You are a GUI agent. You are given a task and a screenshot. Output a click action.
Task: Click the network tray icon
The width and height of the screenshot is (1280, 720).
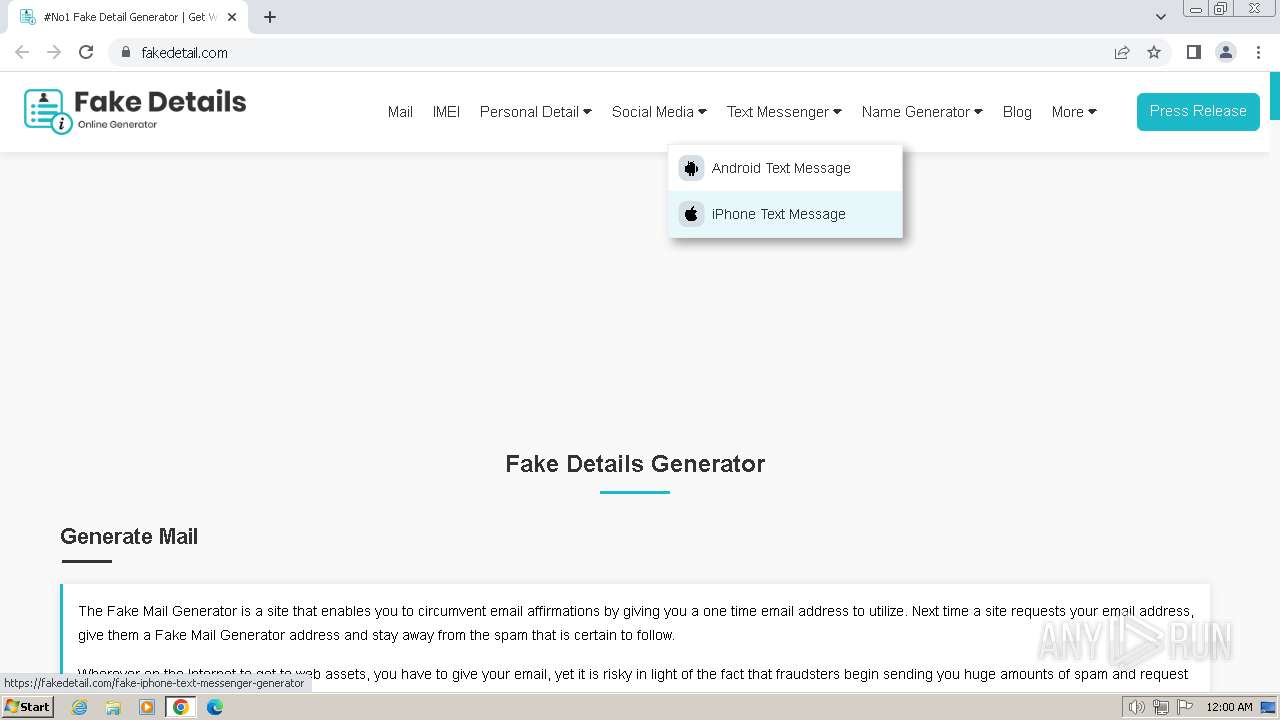(x=1160, y=707)
